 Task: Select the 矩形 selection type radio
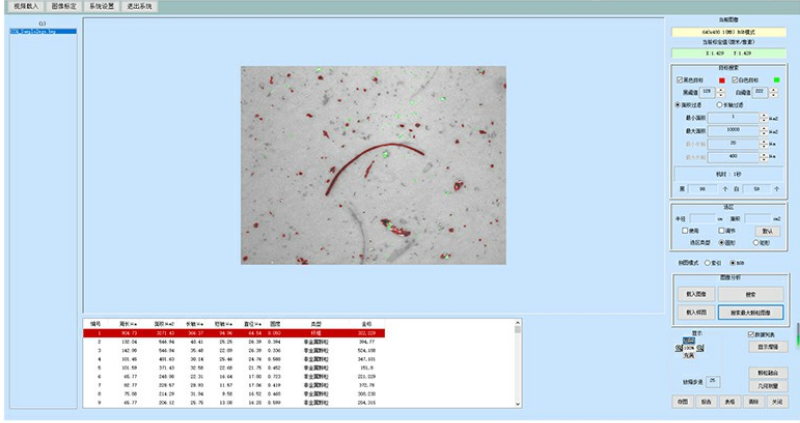pyautogui.click(x=755, y=243)
